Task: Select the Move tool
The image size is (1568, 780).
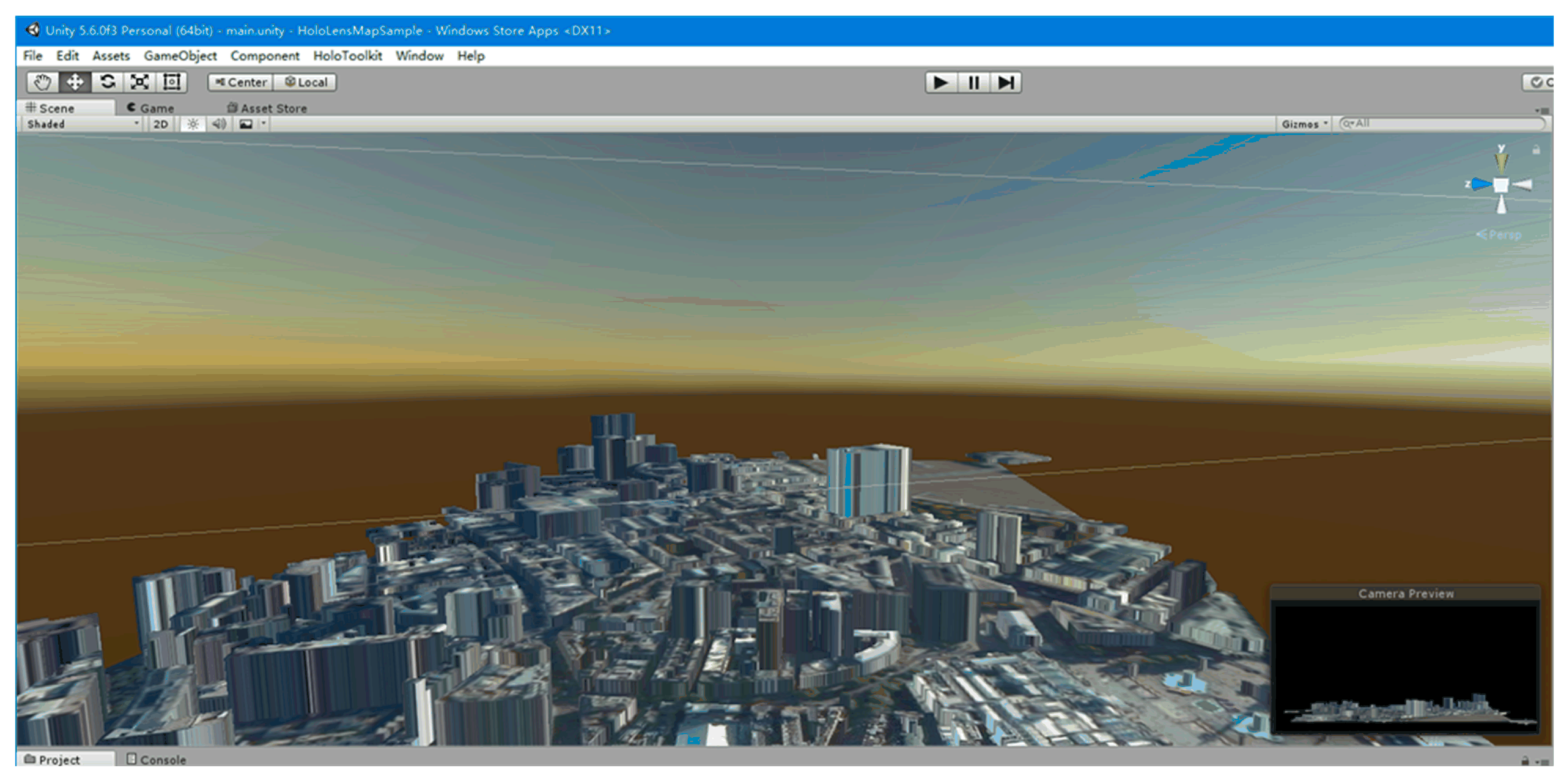Action: (x=75, y=82)
